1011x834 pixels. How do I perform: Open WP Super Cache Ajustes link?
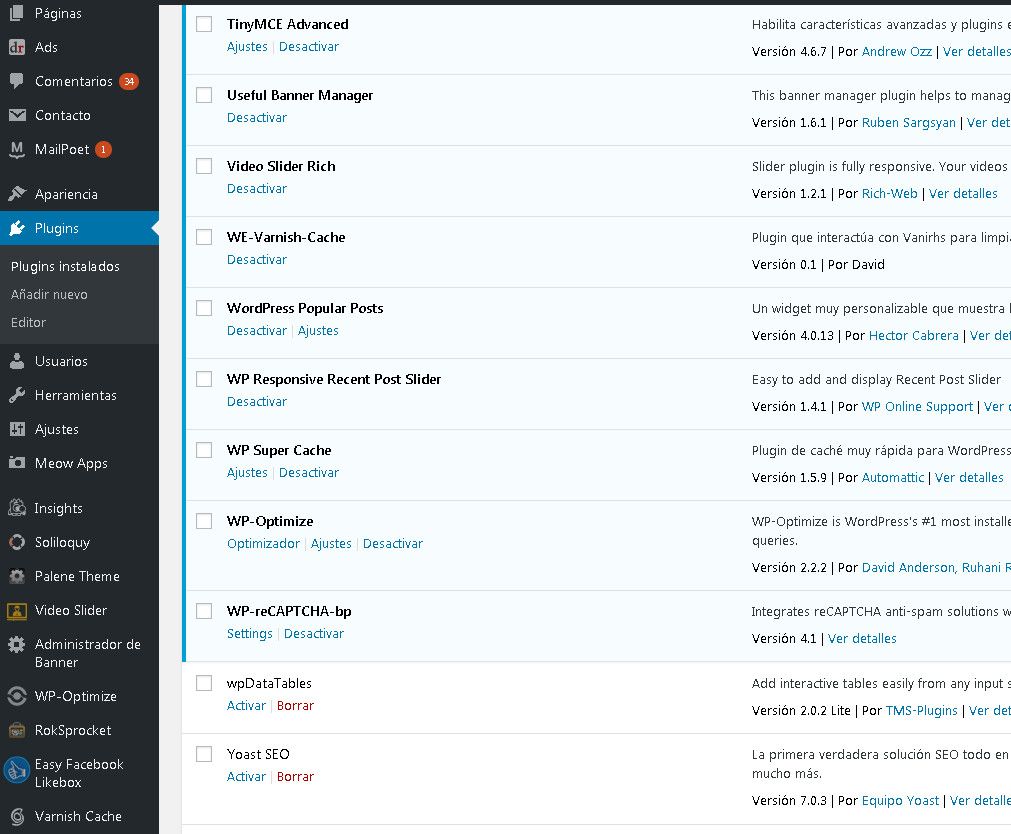pyautogui.click(x=247, y=472)
